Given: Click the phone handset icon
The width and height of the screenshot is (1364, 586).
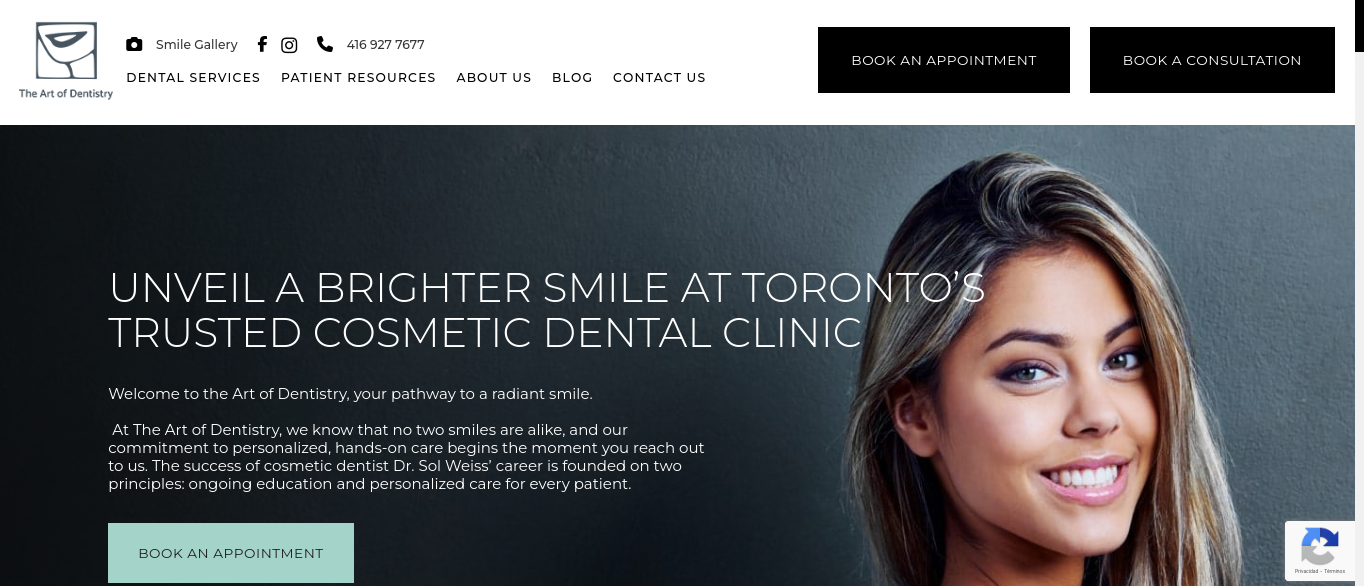Looking at the screenshot, I should coord(325,44).
